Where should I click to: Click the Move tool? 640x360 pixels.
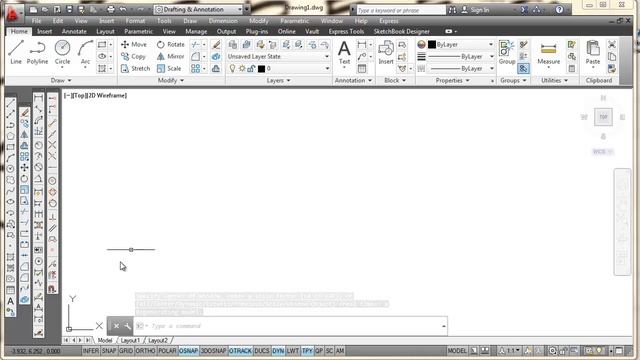(133, 44)
